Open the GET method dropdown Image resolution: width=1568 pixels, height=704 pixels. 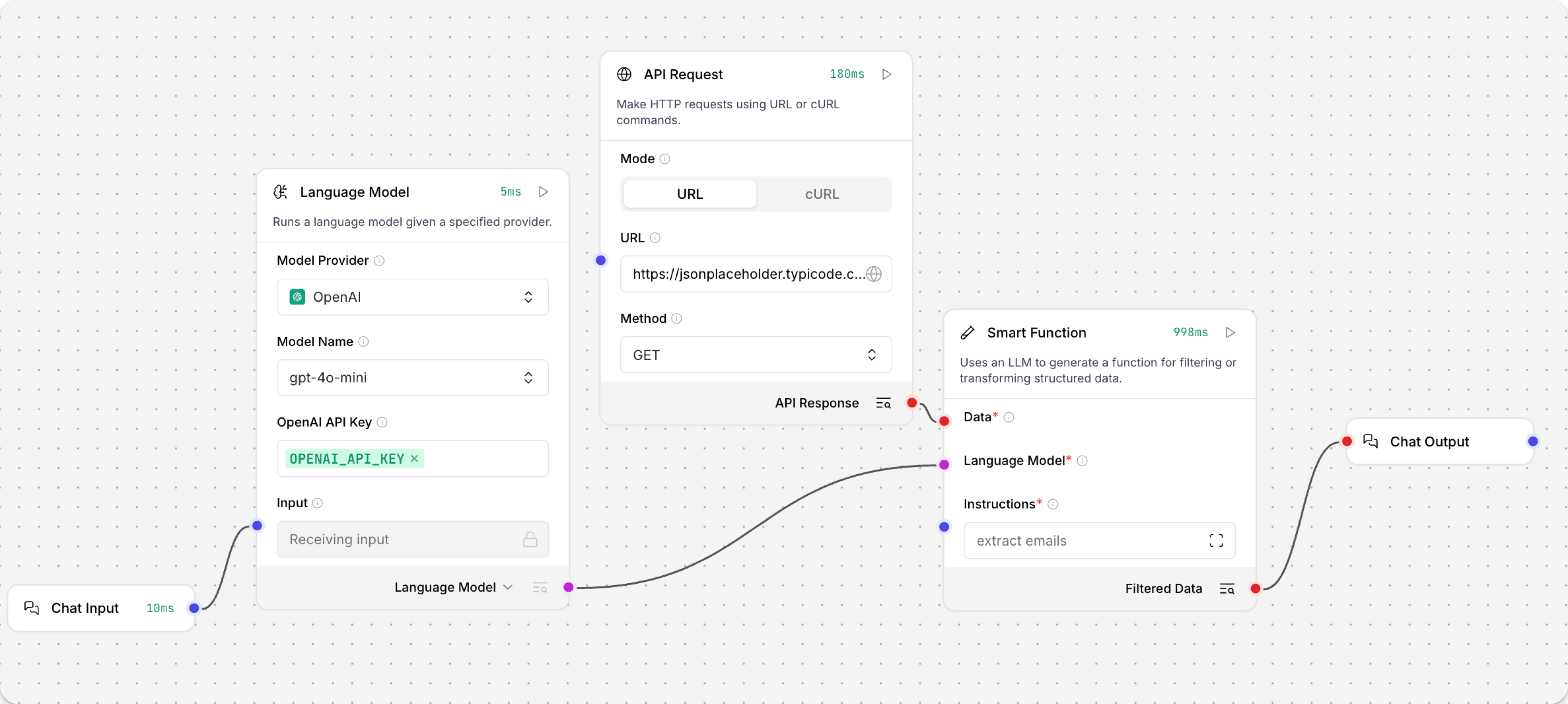point(755,355)
